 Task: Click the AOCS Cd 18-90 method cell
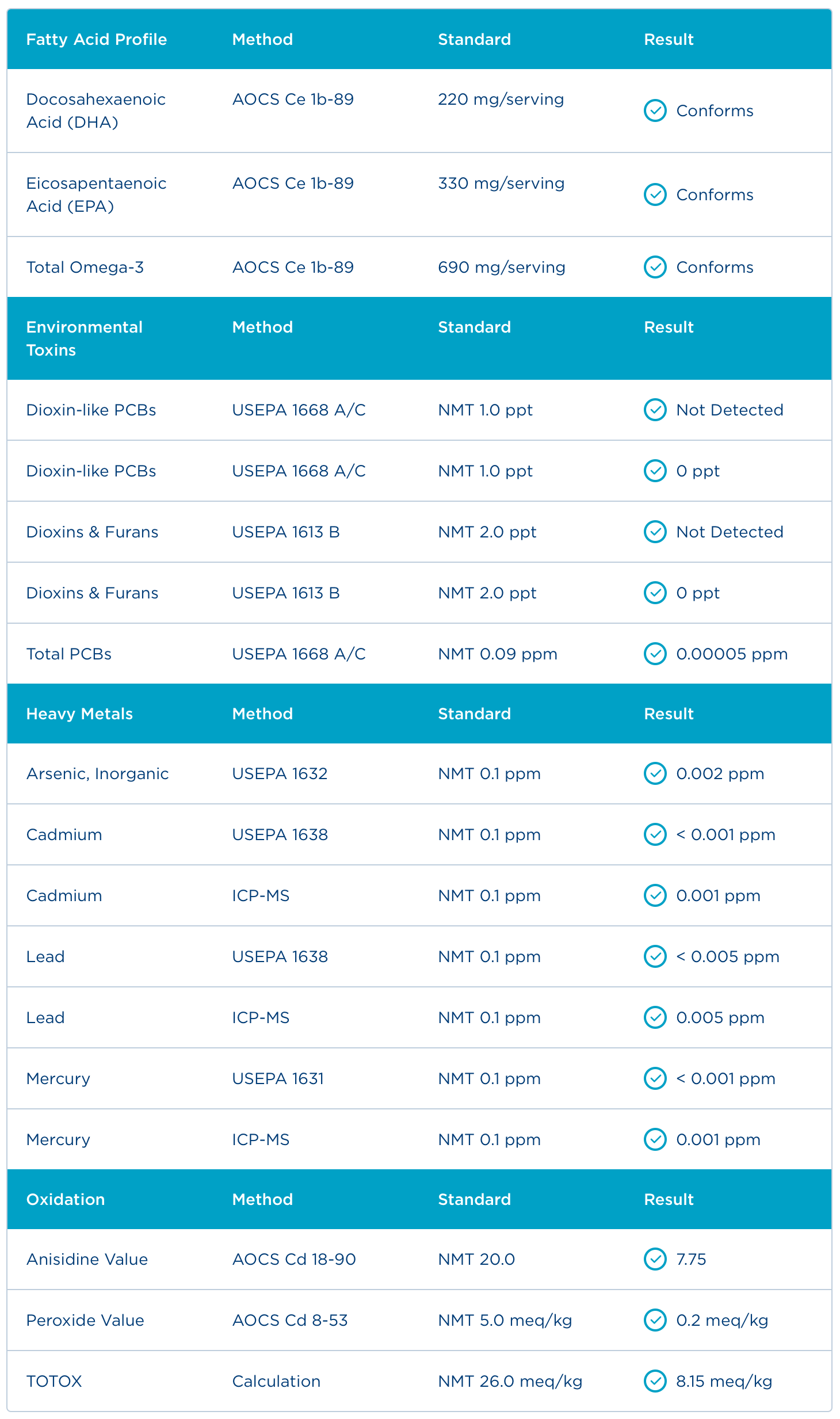[294, 1259]
